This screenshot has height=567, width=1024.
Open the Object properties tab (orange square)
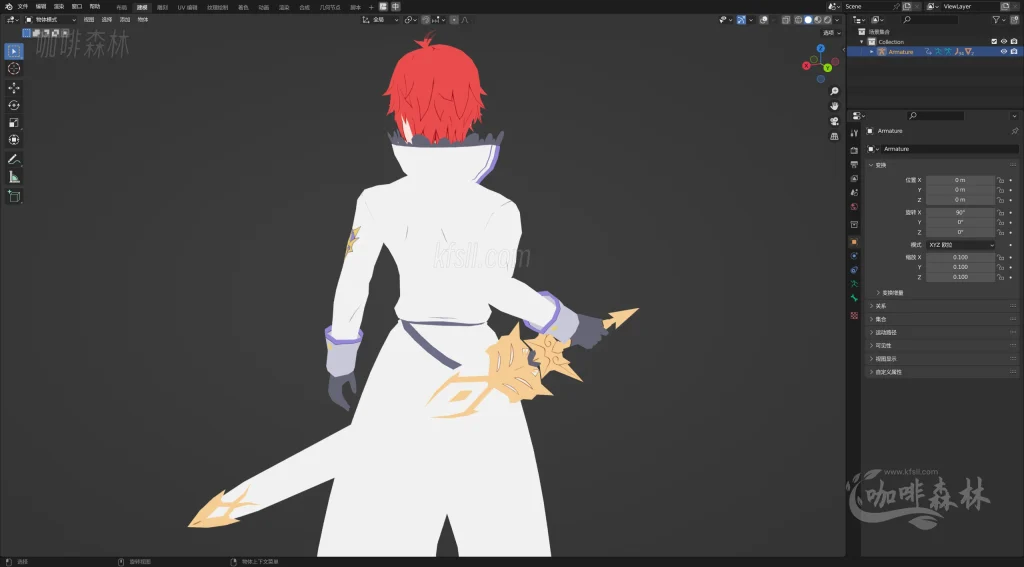854,242
